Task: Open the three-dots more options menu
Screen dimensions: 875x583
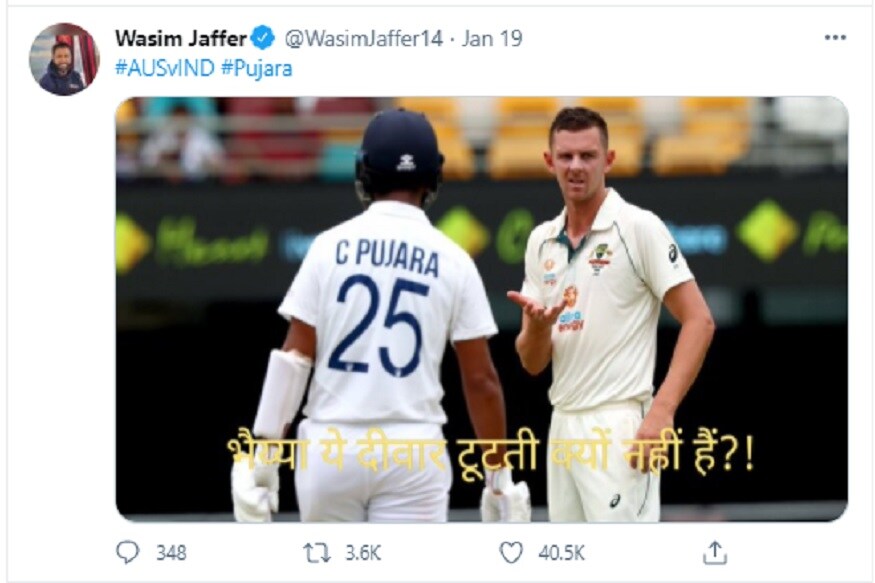Action: point(835,37)
